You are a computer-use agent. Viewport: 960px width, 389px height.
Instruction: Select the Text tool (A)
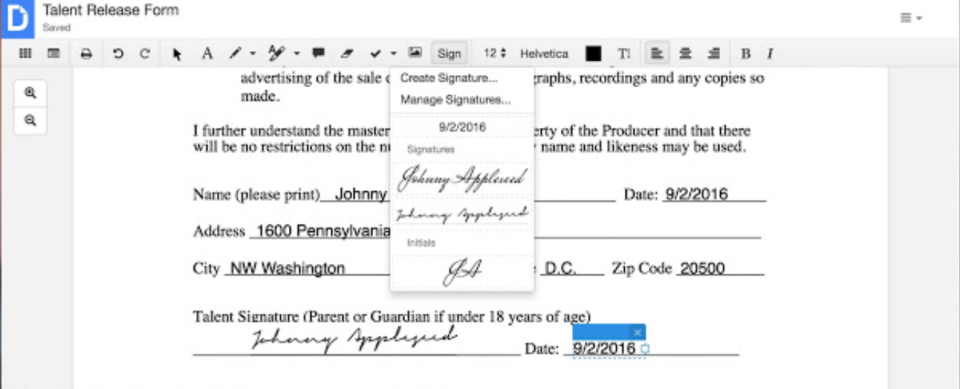point(207,53)
